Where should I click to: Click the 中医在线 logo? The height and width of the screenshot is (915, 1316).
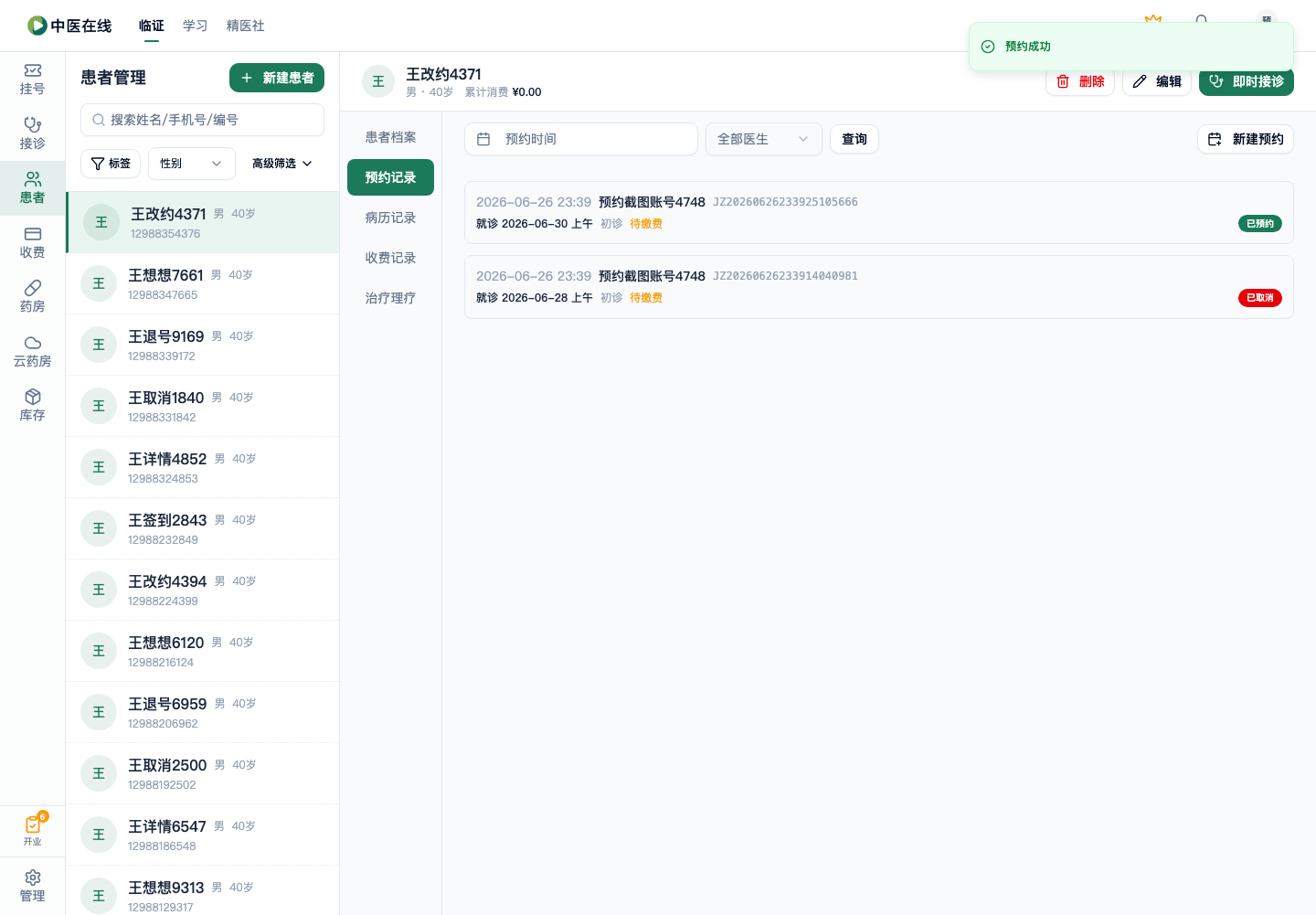pyautogui.click(x=69, y=26)
